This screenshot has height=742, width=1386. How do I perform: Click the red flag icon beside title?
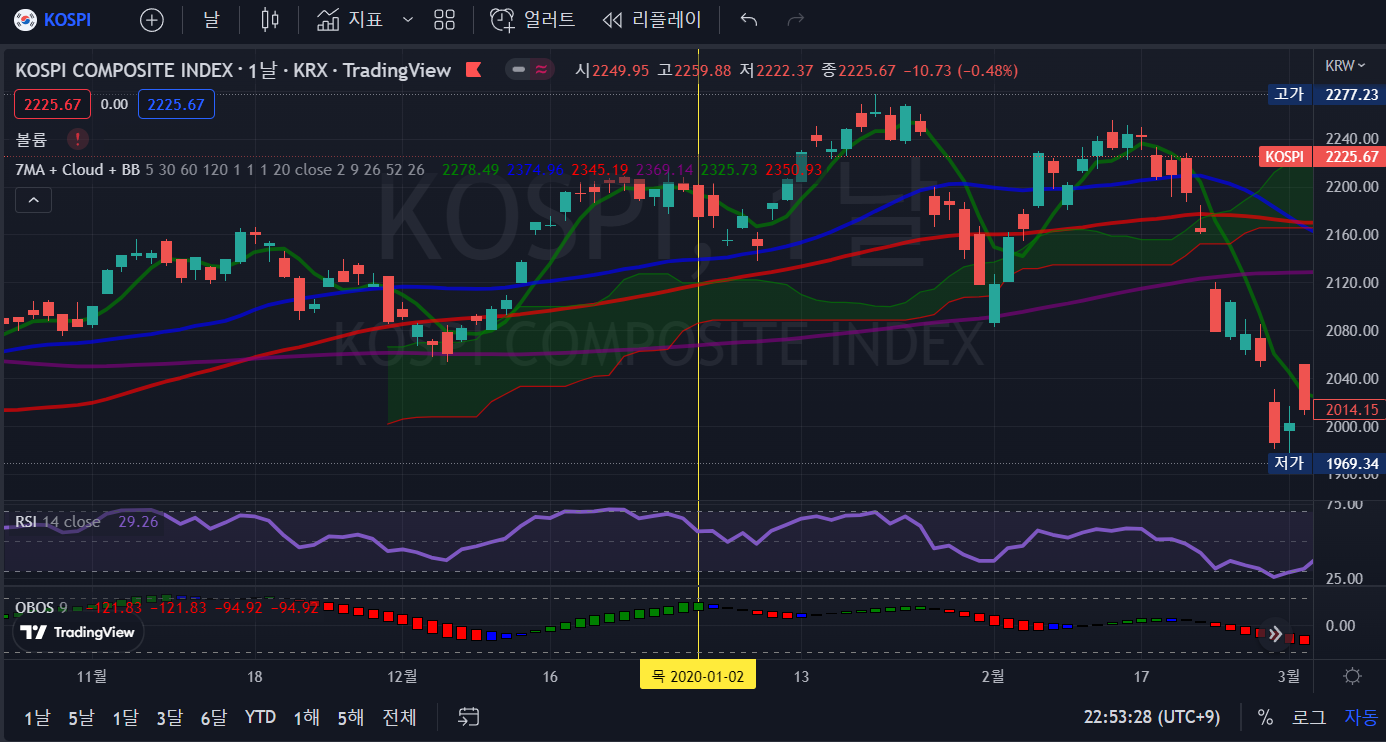tap(474, 70)
